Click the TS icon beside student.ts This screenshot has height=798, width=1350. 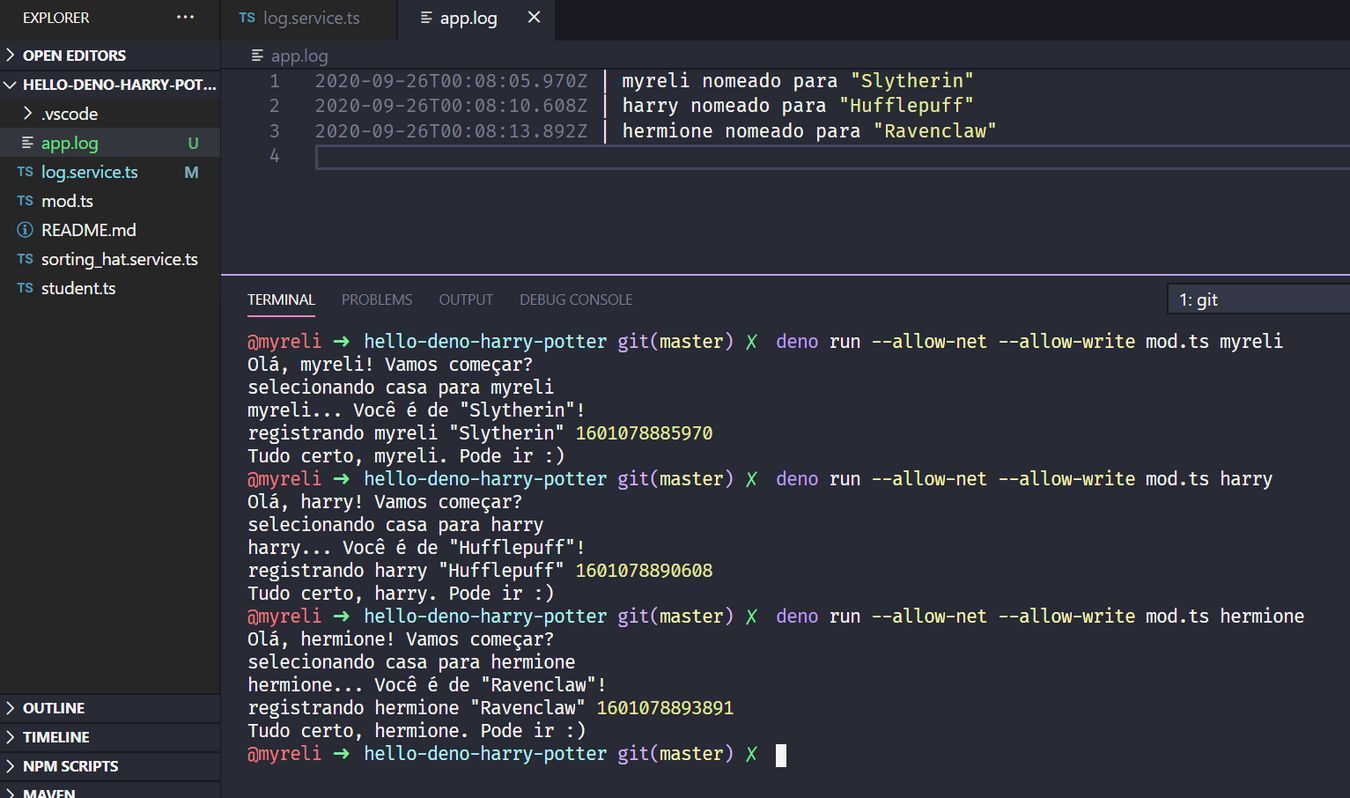pos(25,288)
